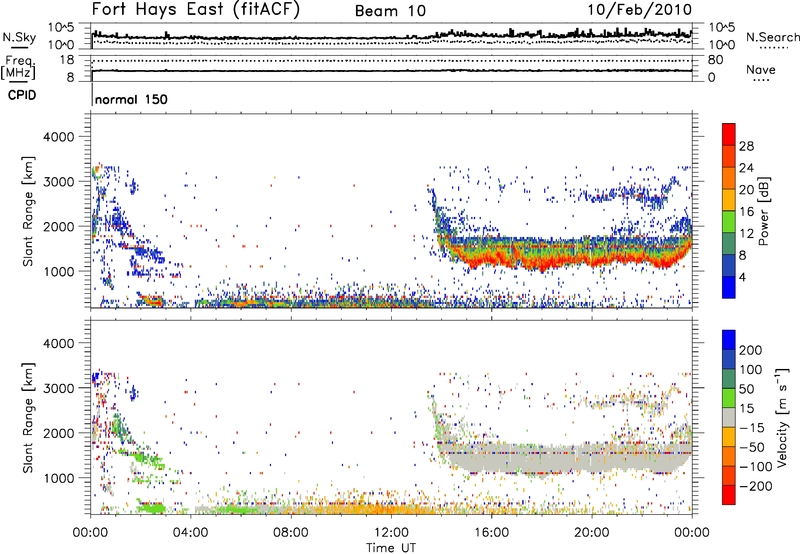The width and height of the screenshot is (800, 554).
Task: Select the "N.Sky" legend label
Action: 19,37
